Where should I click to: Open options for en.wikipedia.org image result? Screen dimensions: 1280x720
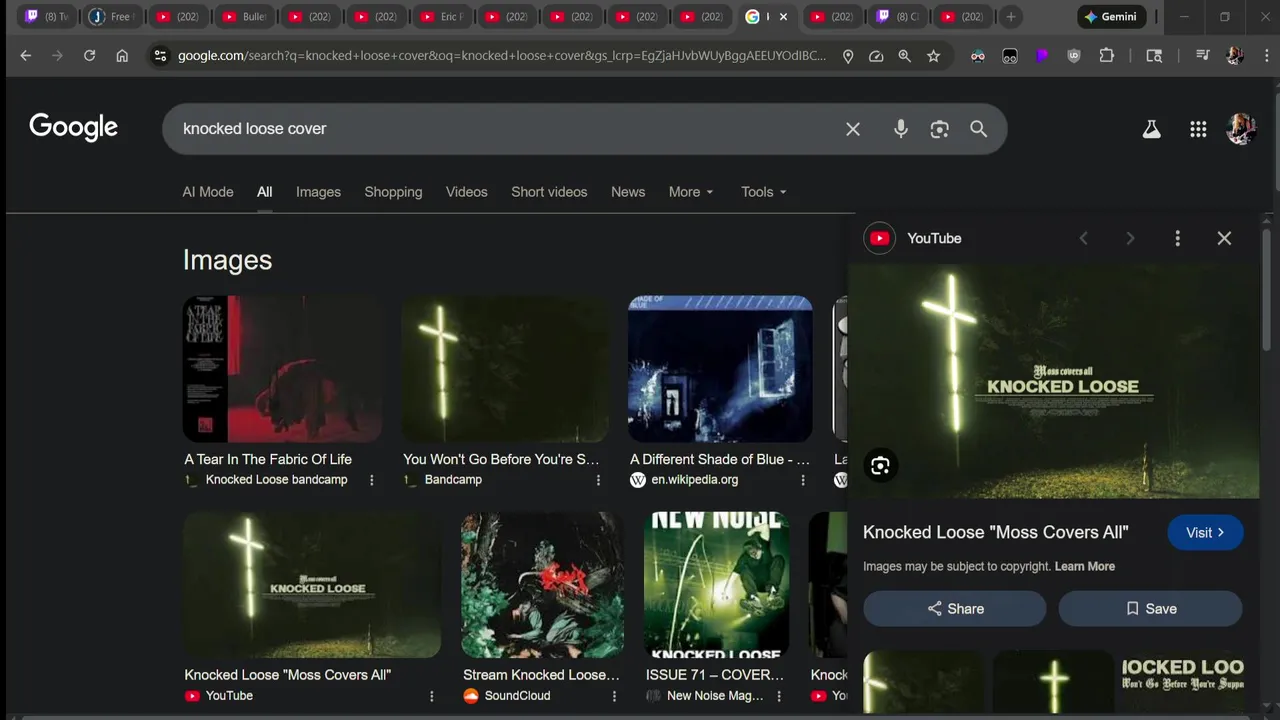(803, 480)
